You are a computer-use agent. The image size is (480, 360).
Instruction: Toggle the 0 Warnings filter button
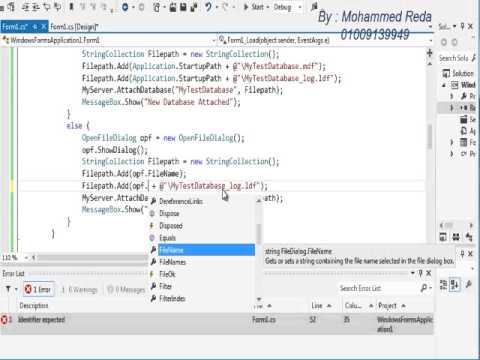coord(79,290)
